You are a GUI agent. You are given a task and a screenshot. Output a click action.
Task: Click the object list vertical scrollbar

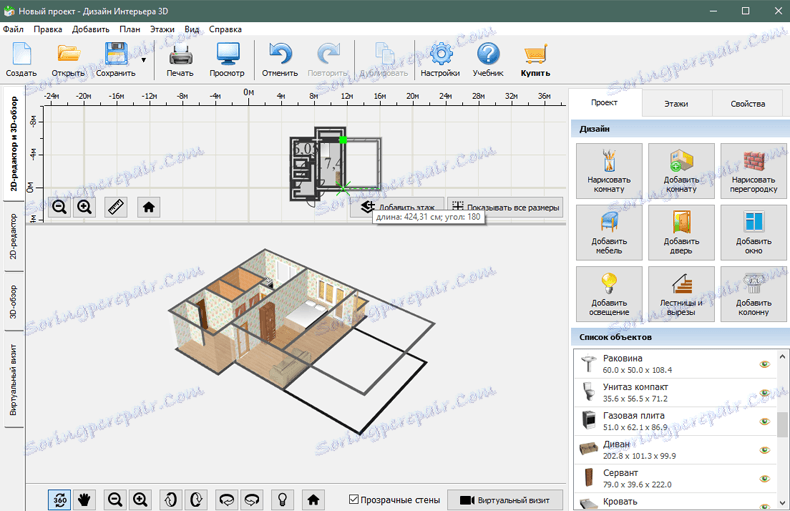tap(783, 424)
